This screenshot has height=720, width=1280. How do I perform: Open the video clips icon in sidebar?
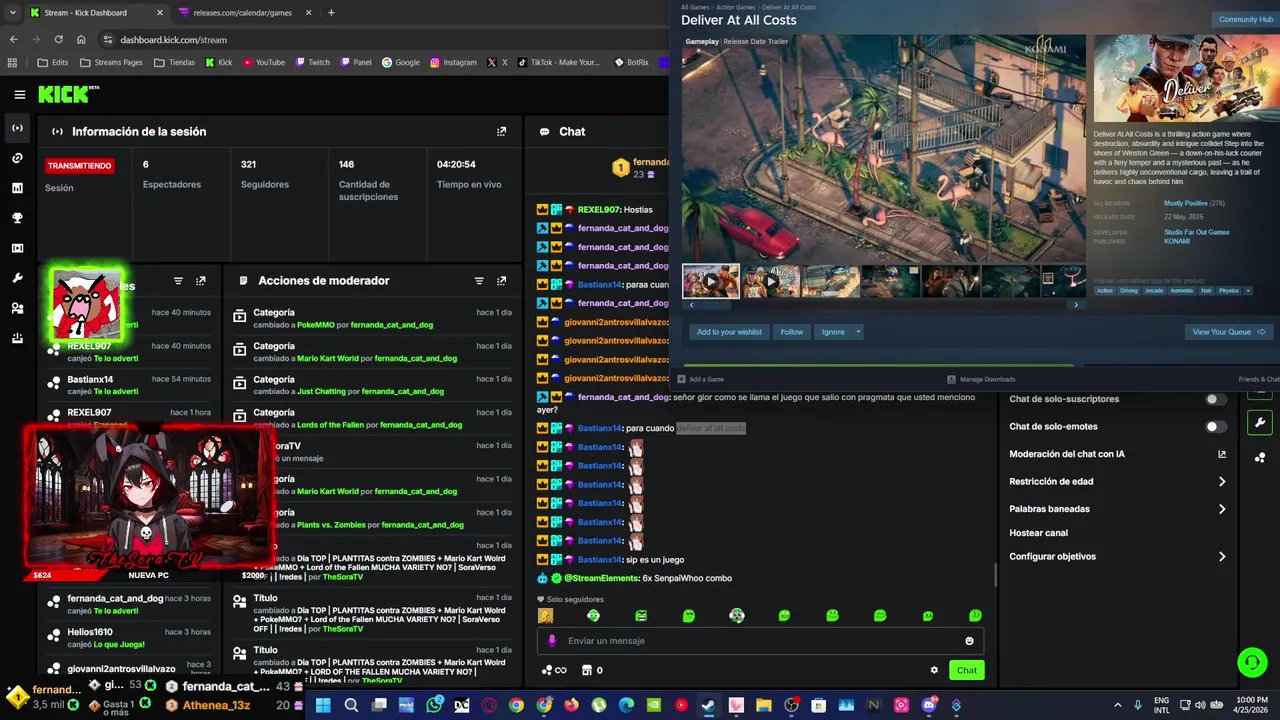(17, 248)
